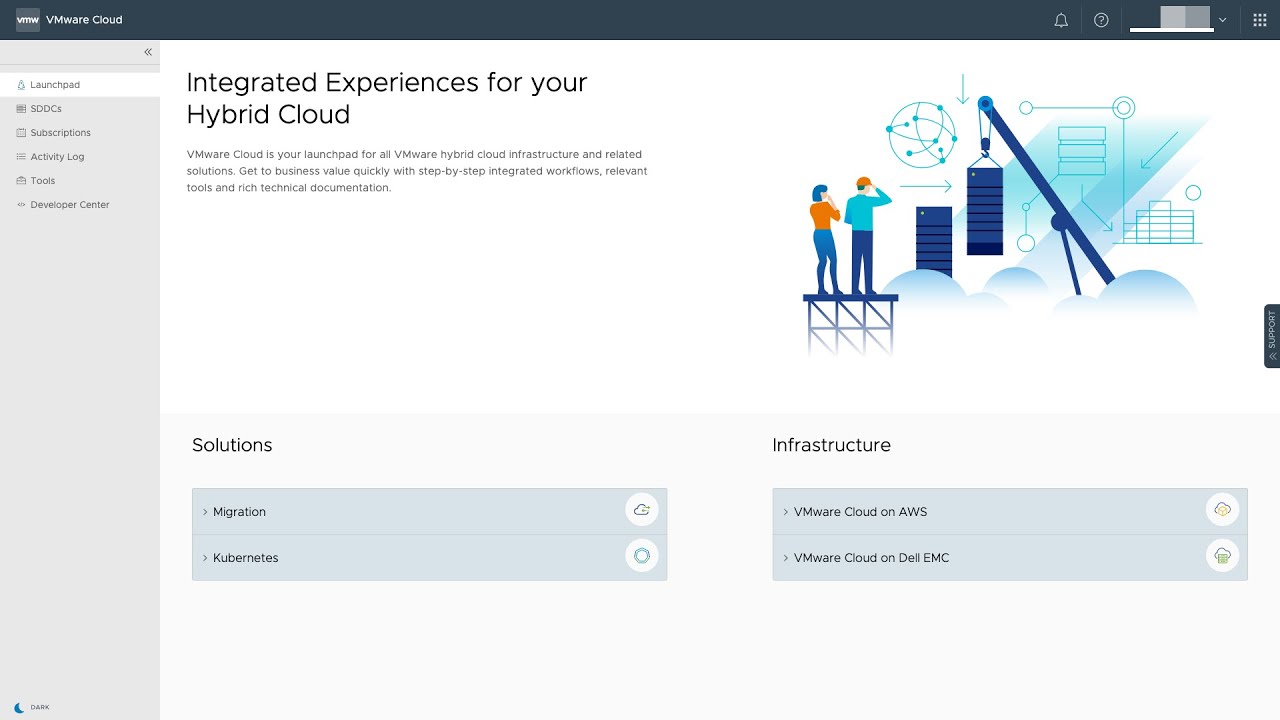Click the hybrid cloud illustration

(x=1005, y=215)
